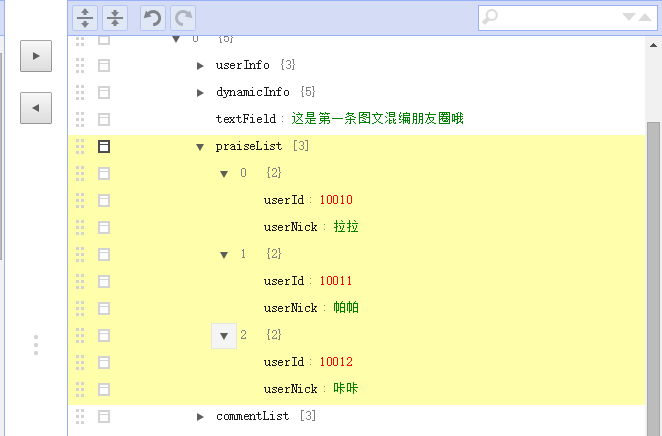Open action menu for userNick 帕帕 row

point(104,309)
